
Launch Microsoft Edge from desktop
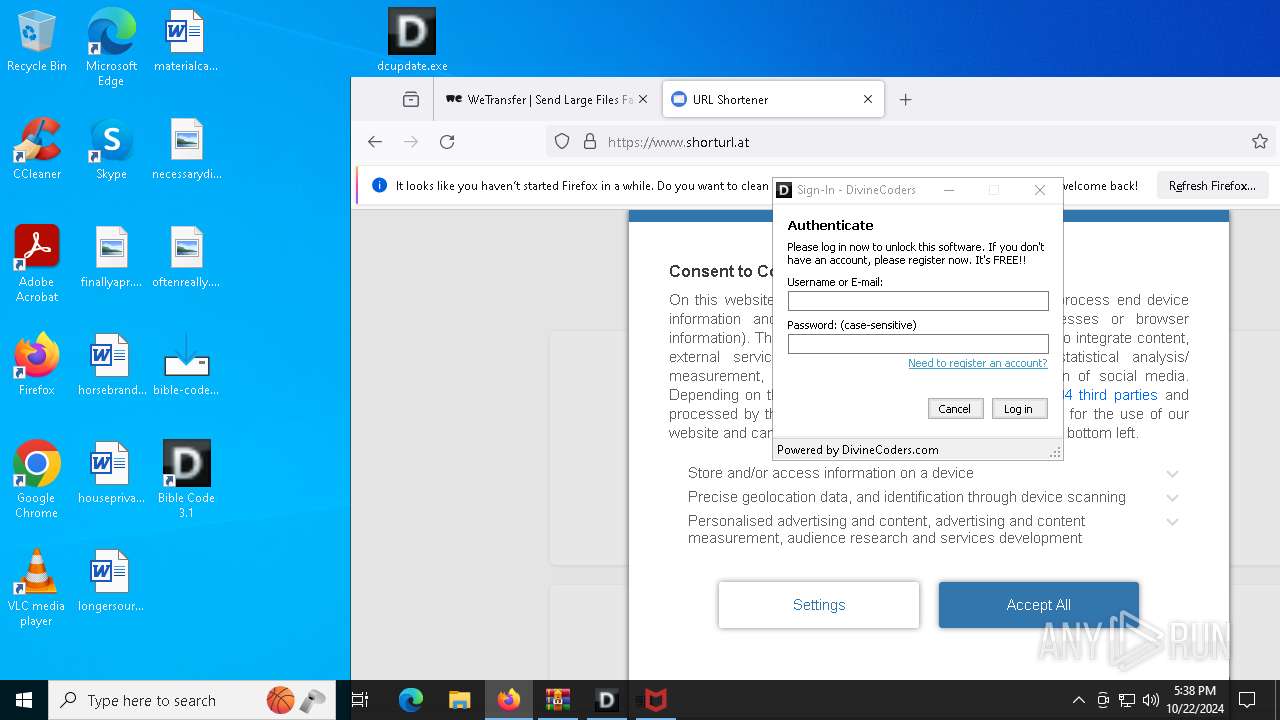point(111,48)
